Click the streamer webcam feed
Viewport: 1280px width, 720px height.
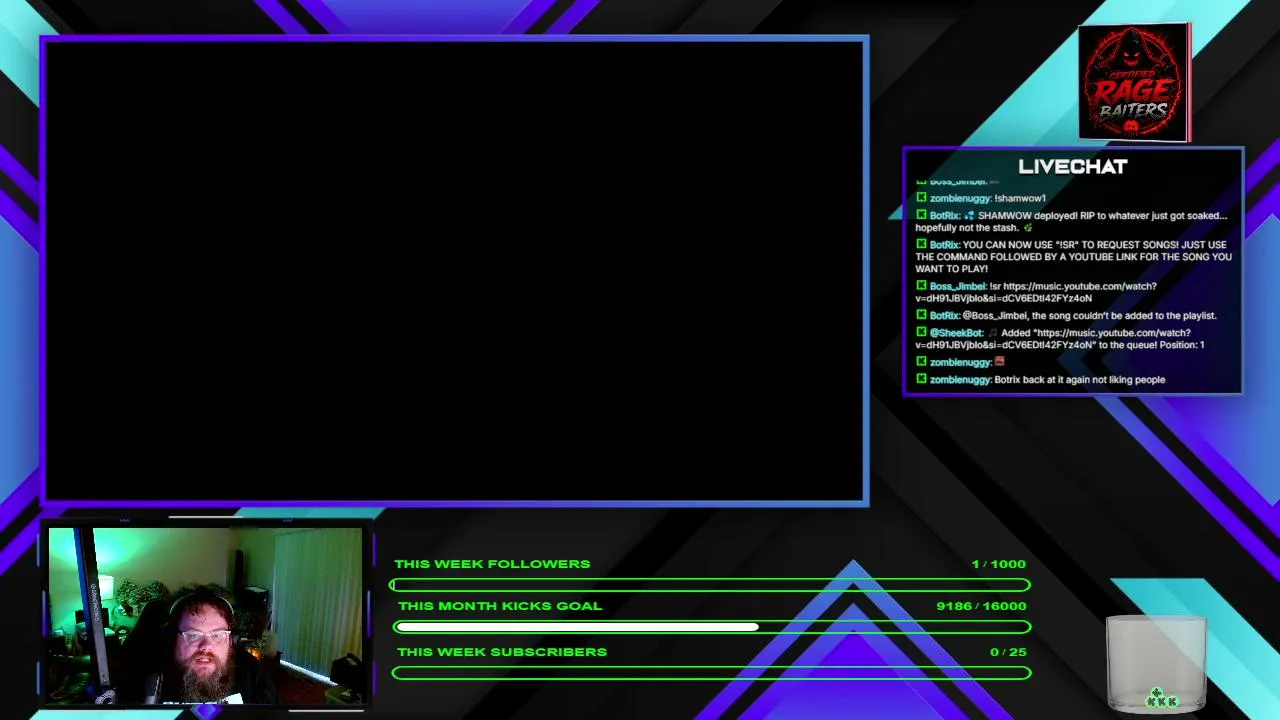coord(205,615)
